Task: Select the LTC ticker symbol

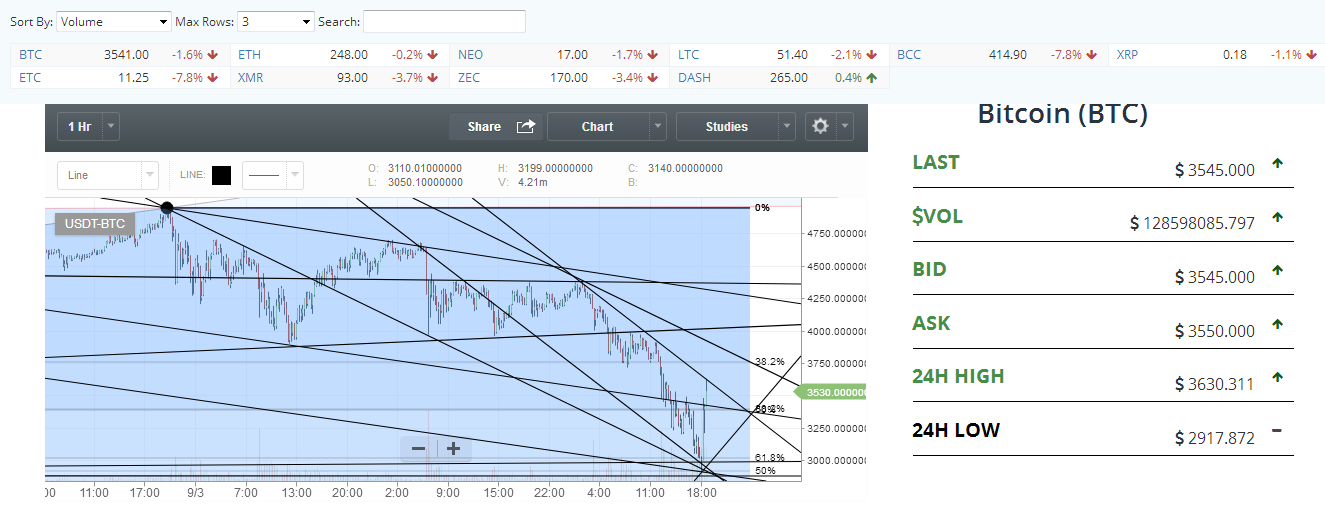Action: [688, 55]
